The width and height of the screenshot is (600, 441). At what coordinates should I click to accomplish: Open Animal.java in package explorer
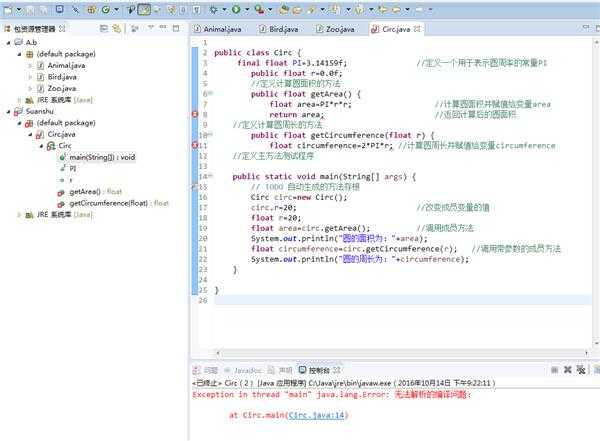tap(66, 65)
